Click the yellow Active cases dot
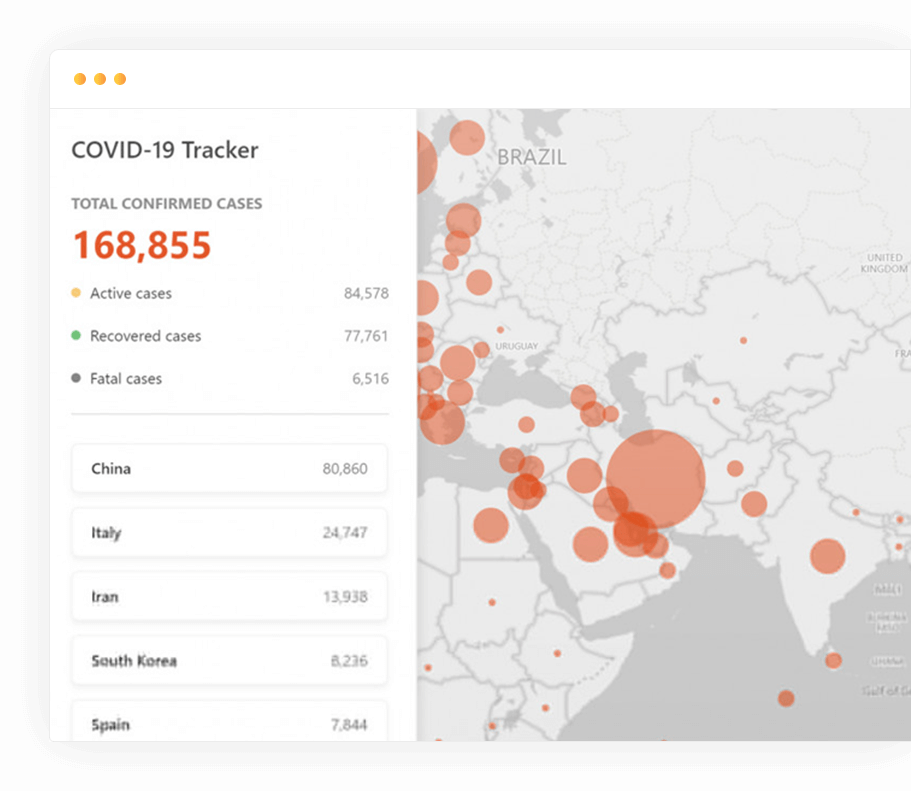Viewport: 911px width, 791px height. (x=76, y=292)
